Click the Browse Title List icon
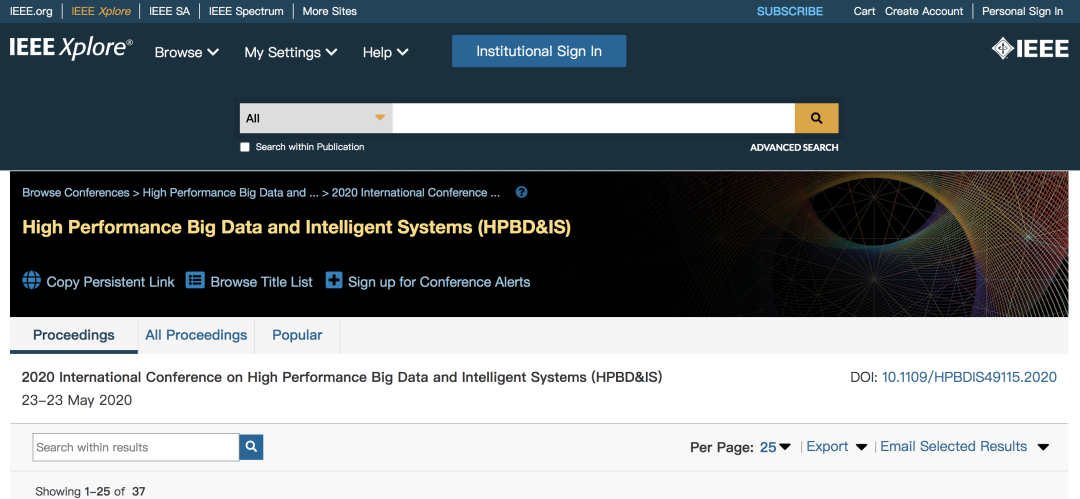The image size is (1080, 499). coord(195,281)
